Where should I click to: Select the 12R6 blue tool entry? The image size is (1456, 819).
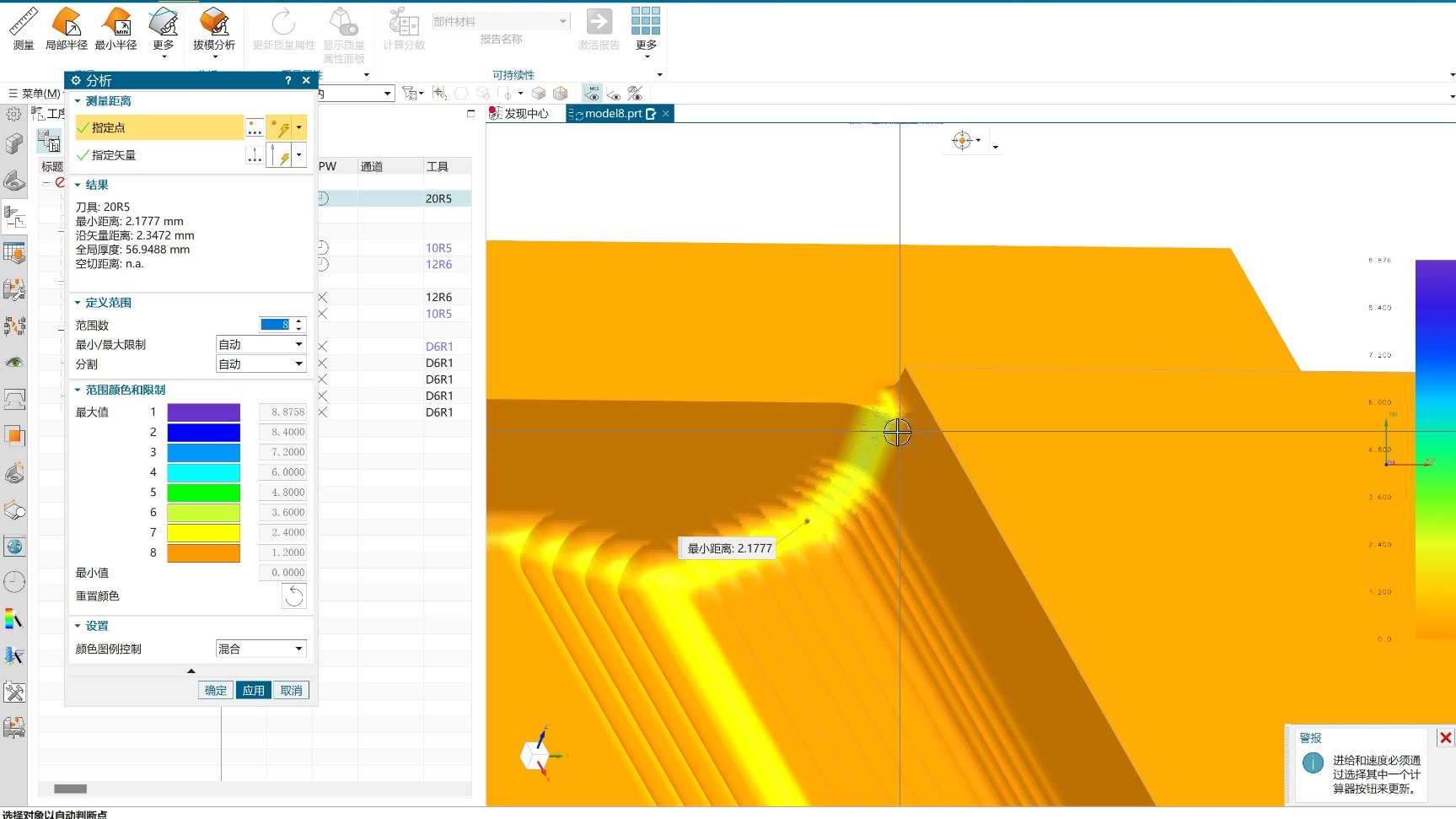tap(438, 265)
